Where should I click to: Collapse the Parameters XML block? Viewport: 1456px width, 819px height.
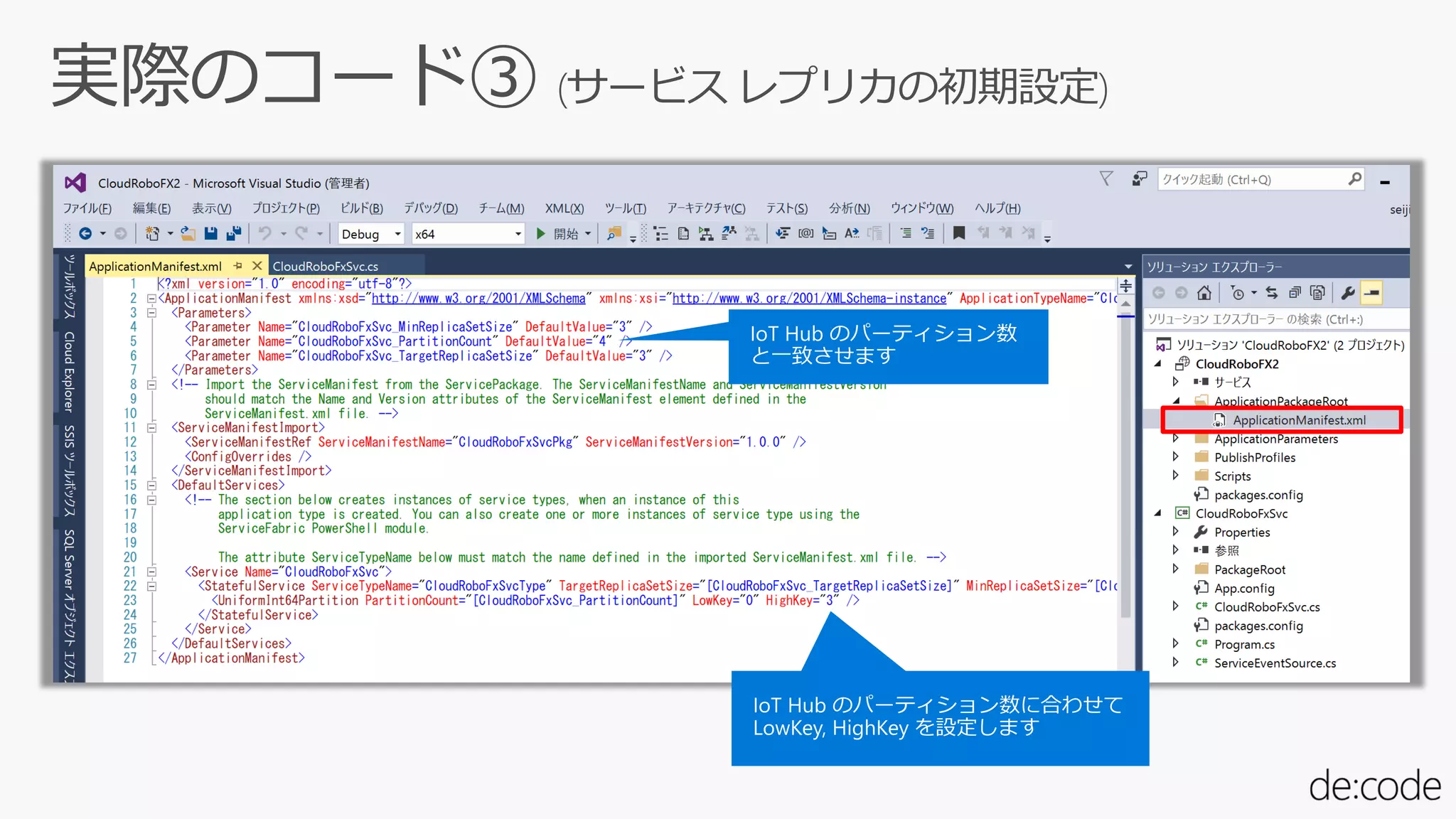(x=151, y=313)
